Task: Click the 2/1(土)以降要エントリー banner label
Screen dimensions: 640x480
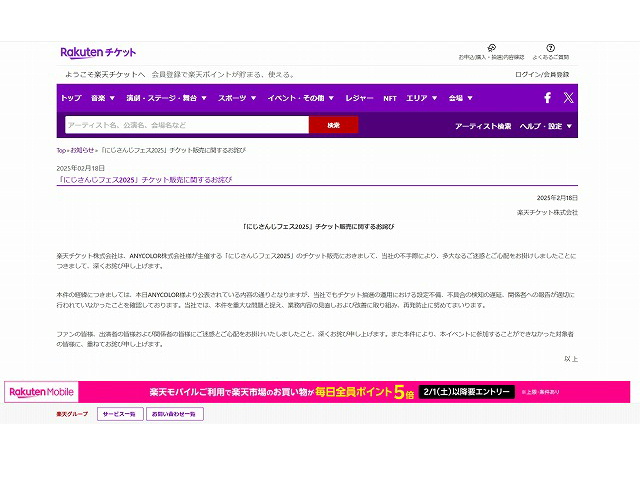Action: point(467,392)
